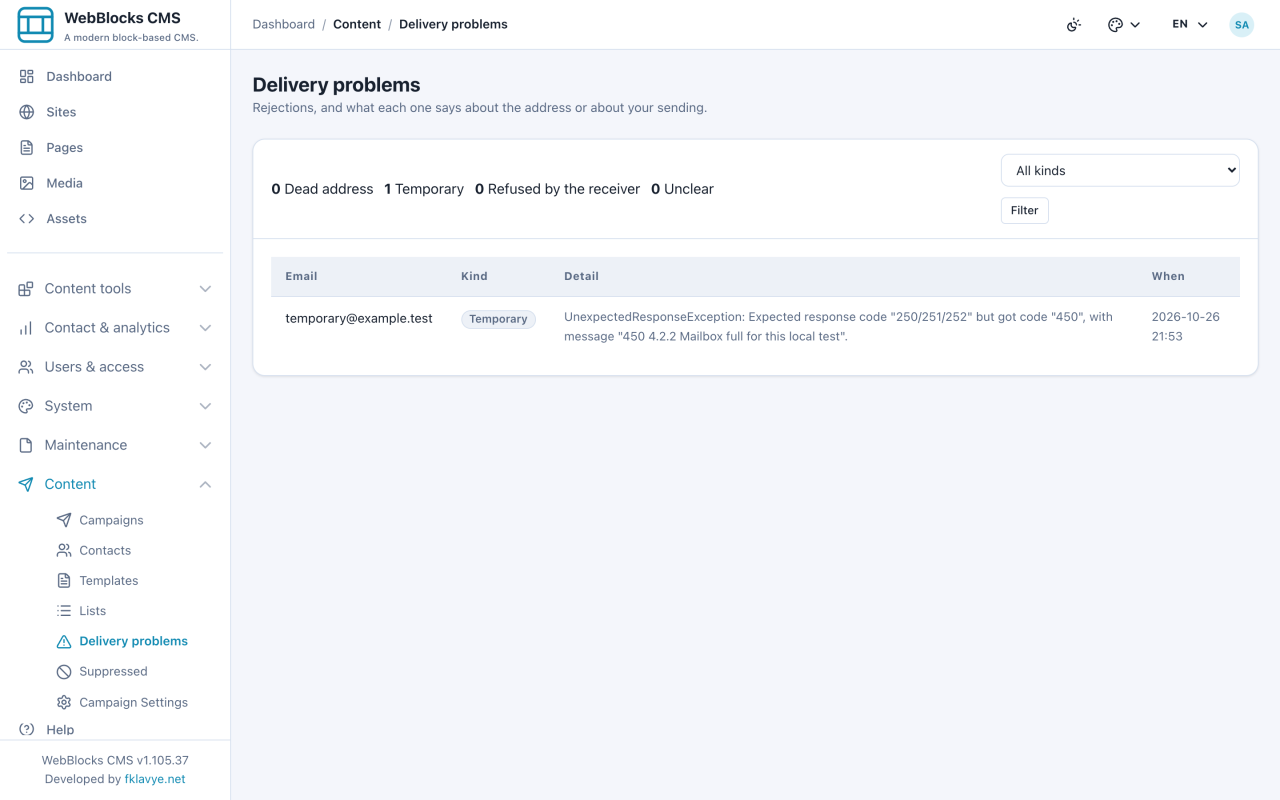Toggle dark mode with moon icon

[x=1074, y=25]
